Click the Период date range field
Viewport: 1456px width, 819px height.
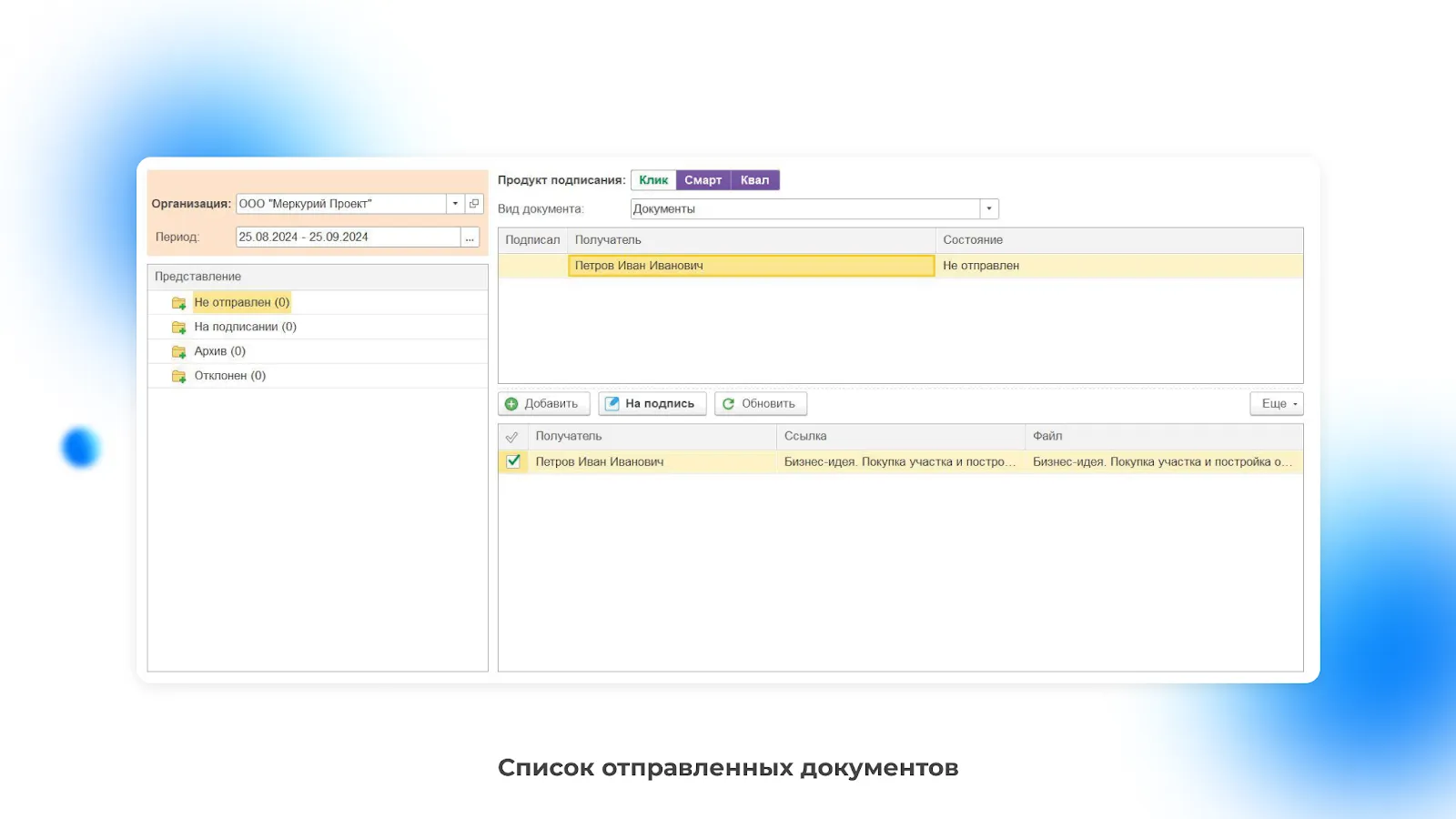point(348,238)
